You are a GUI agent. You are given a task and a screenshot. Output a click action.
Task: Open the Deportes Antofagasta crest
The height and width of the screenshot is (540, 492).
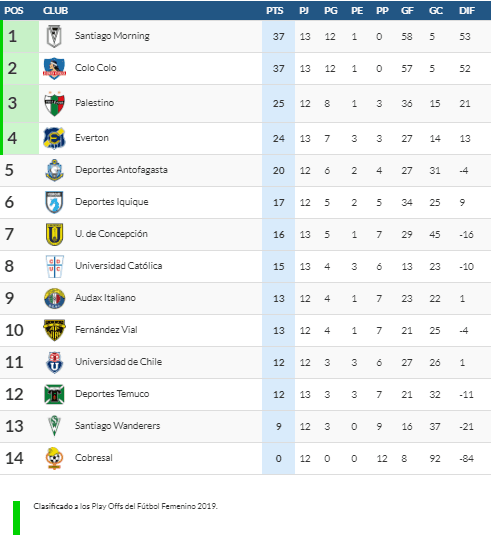coord(54,170)
